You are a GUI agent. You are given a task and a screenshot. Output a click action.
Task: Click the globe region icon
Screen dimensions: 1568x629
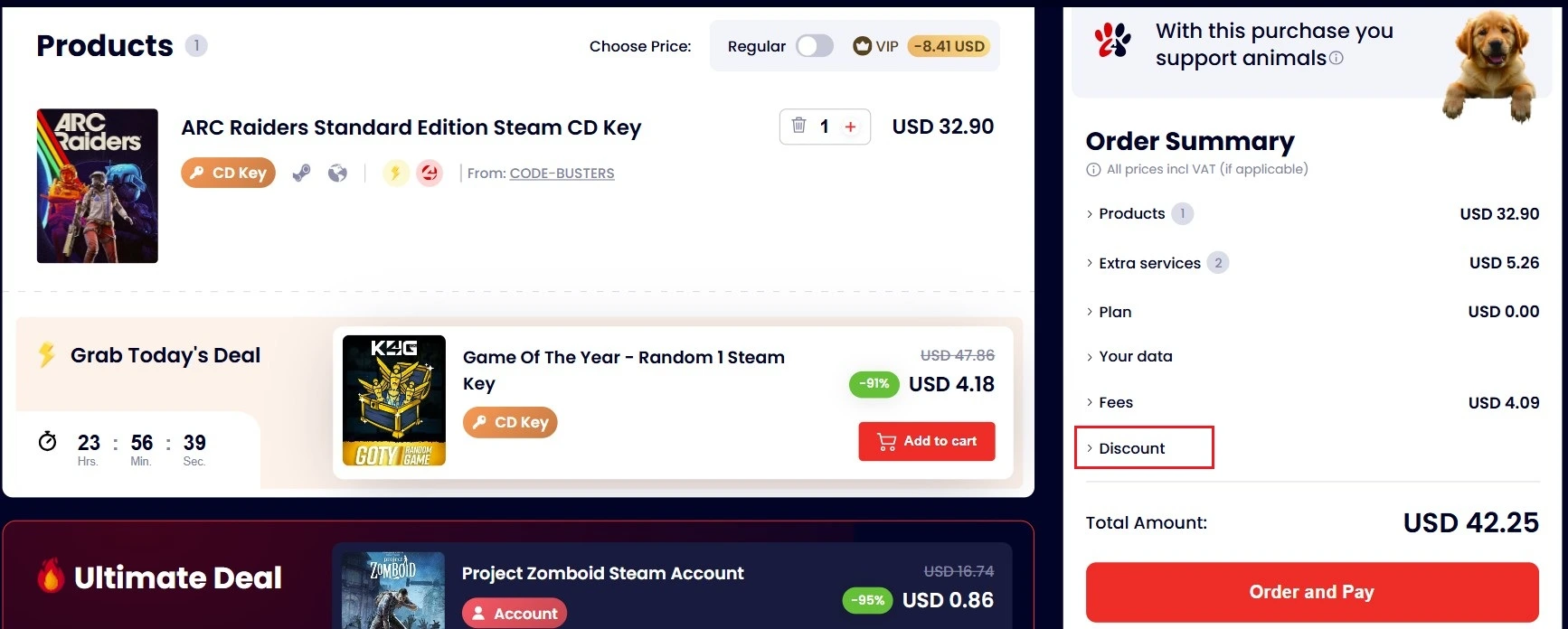[x=337, y=173]
